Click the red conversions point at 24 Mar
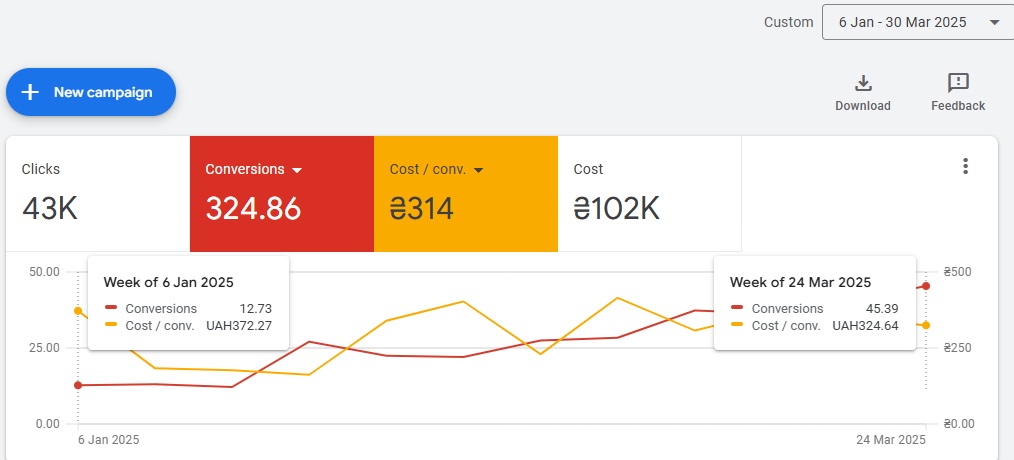 [x=925, y=286]
